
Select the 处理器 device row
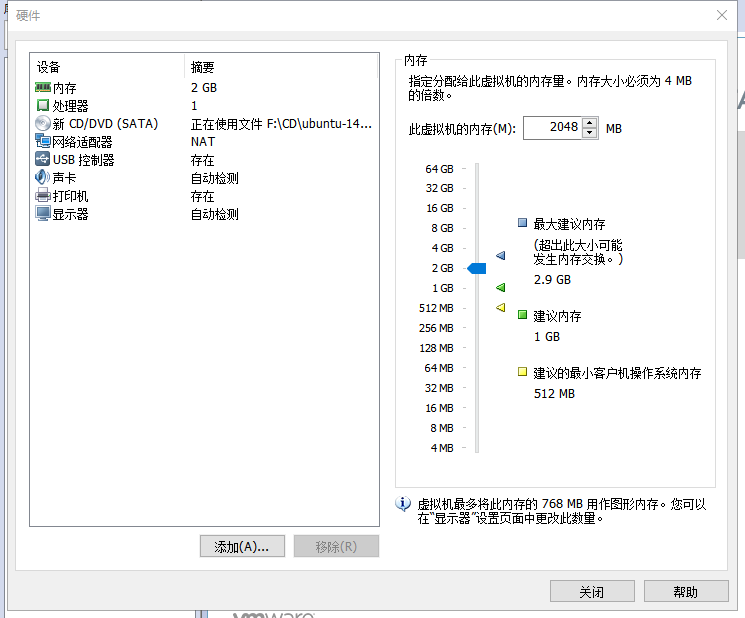point(204,105)
